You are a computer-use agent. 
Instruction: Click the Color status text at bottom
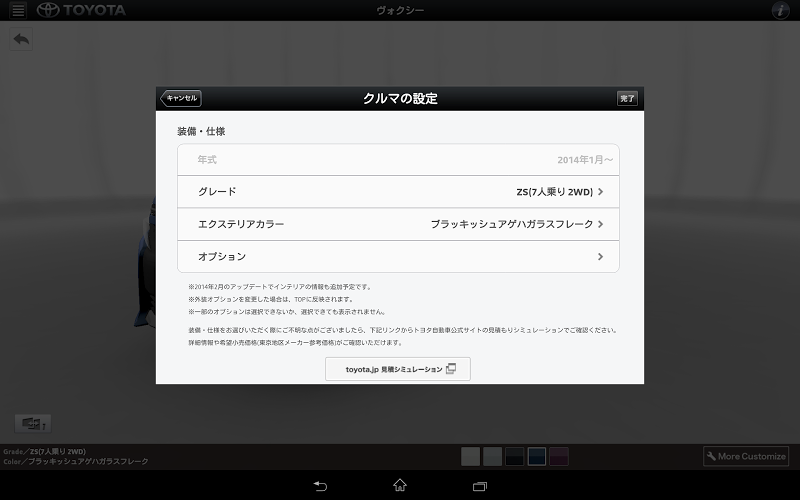pyautogui.click(x=76, y=461)
